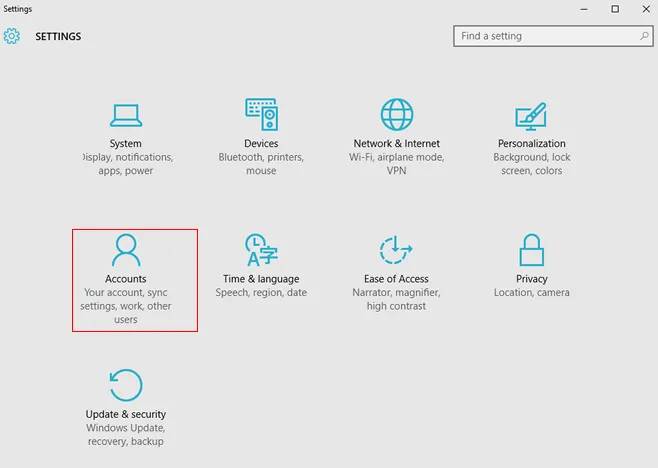Select the 'Update & security' text label
The image size is (658, 468).
point(126,414)
